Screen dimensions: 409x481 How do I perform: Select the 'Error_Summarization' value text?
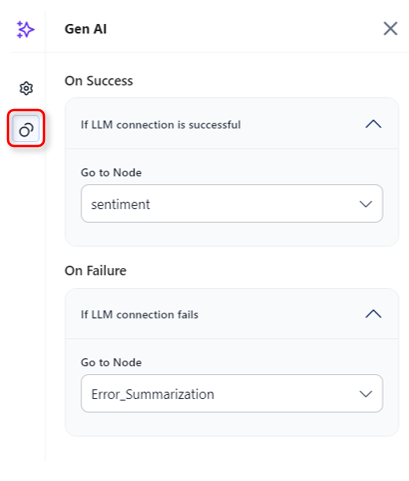(x=153, y=394)
